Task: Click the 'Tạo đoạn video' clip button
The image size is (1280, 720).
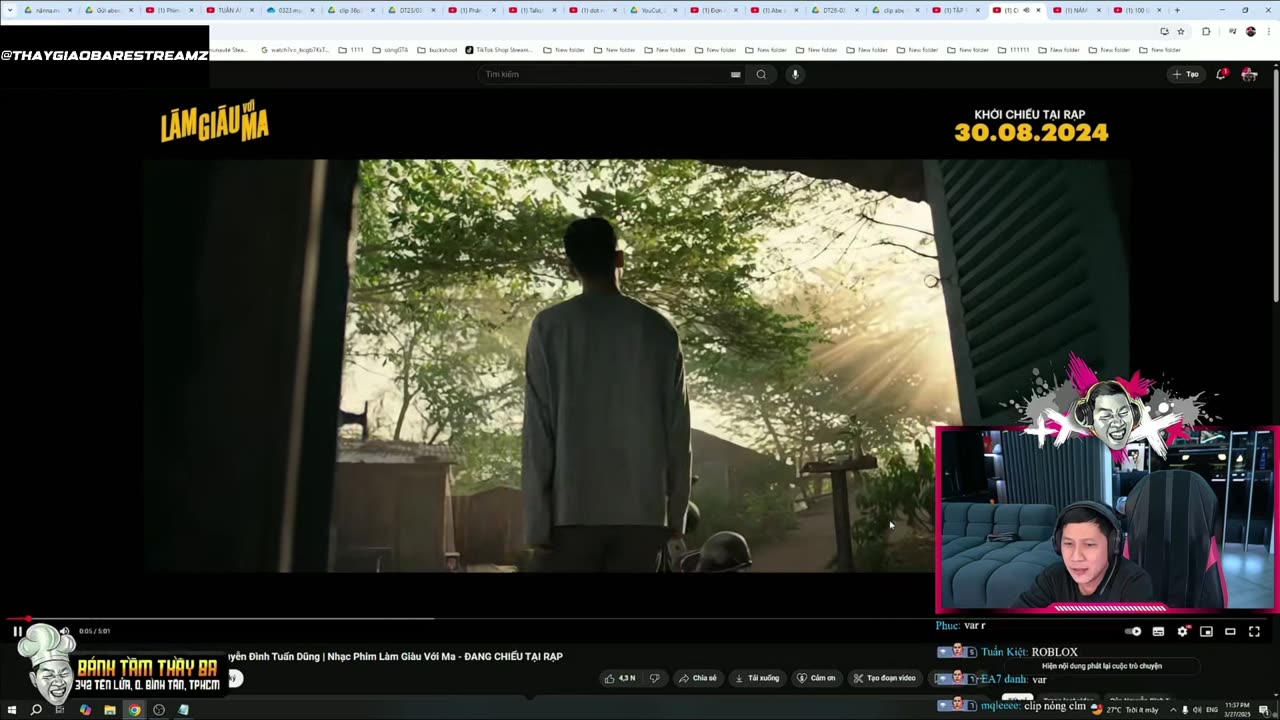Action: tap(884, 678)
